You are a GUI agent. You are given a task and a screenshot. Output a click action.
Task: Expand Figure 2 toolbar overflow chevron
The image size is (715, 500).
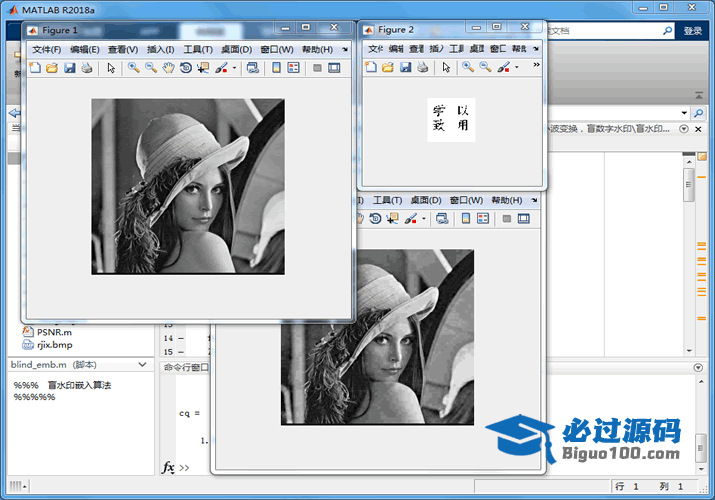(536, 65)
